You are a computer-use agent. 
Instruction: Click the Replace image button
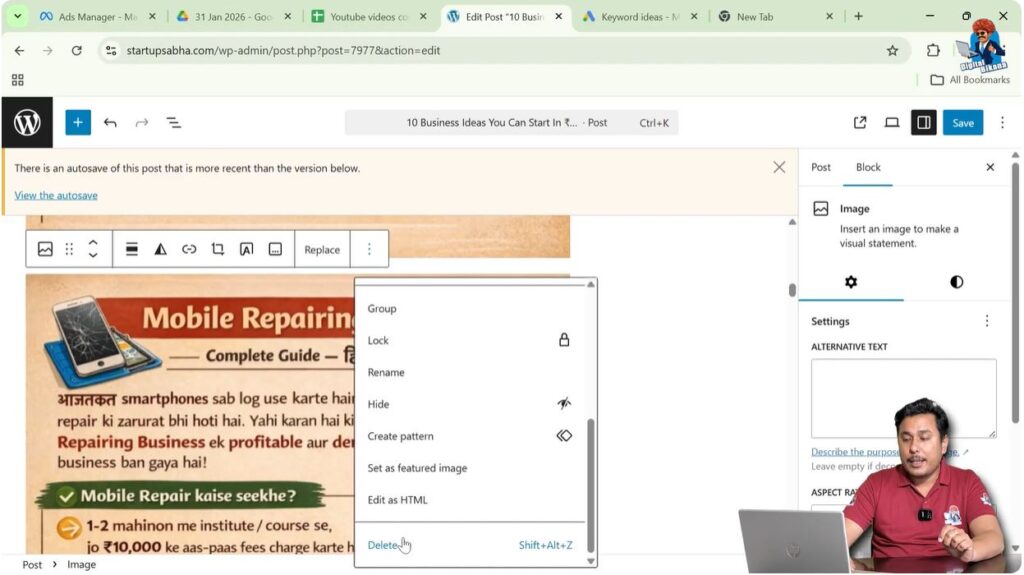pyautogui.click(x=322, y=249)
